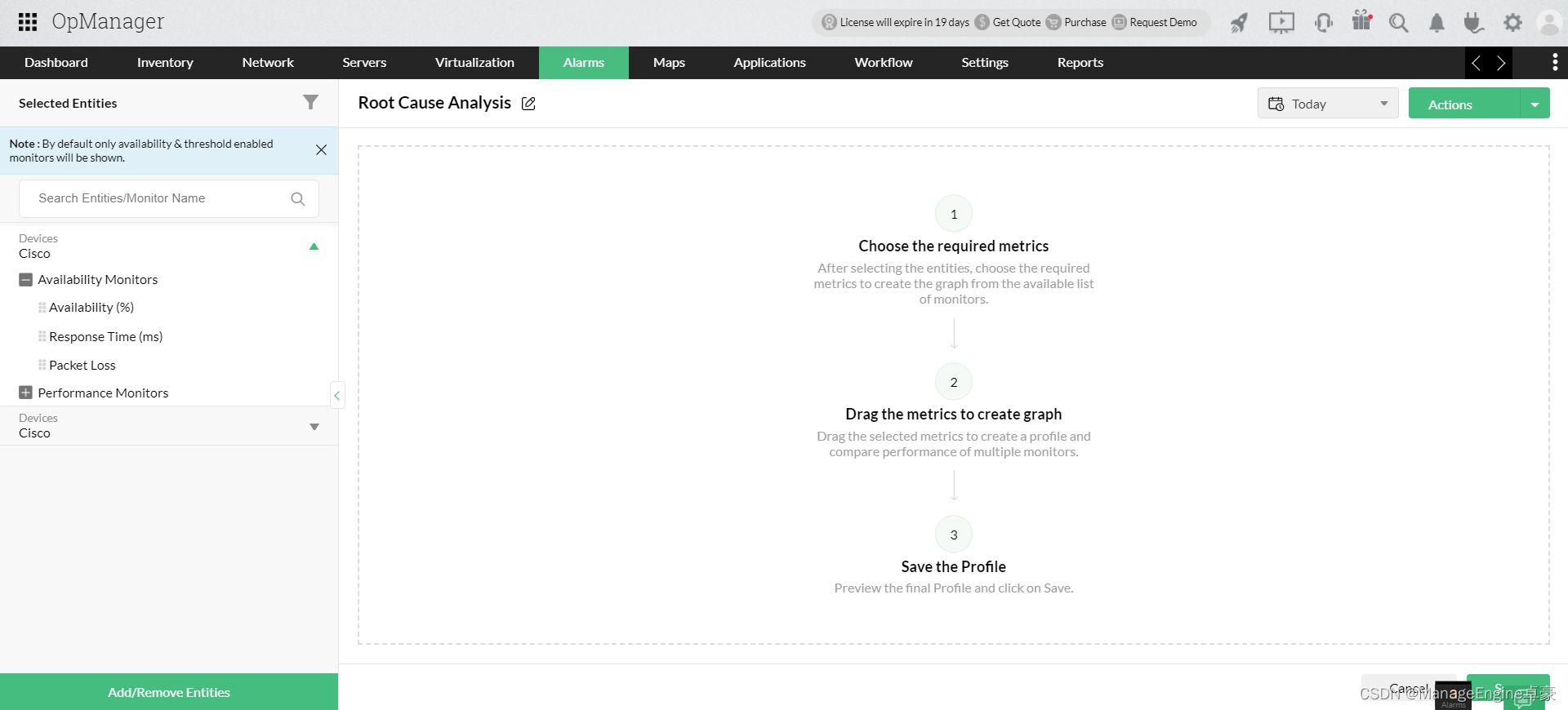Select the Alarms tab

click(x=584, y=62)
